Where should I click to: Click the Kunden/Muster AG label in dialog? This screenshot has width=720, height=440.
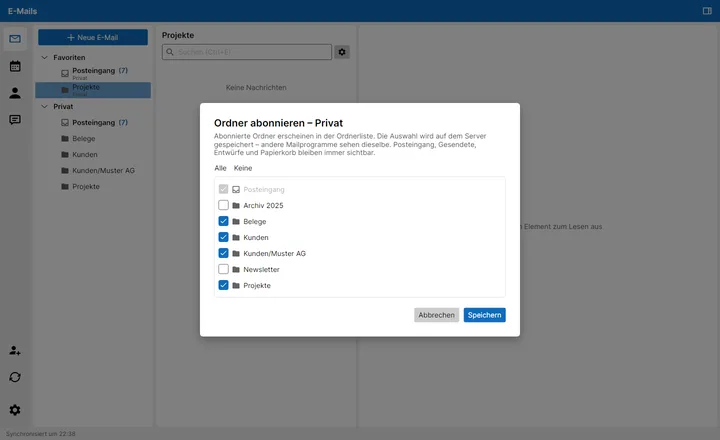274,254
